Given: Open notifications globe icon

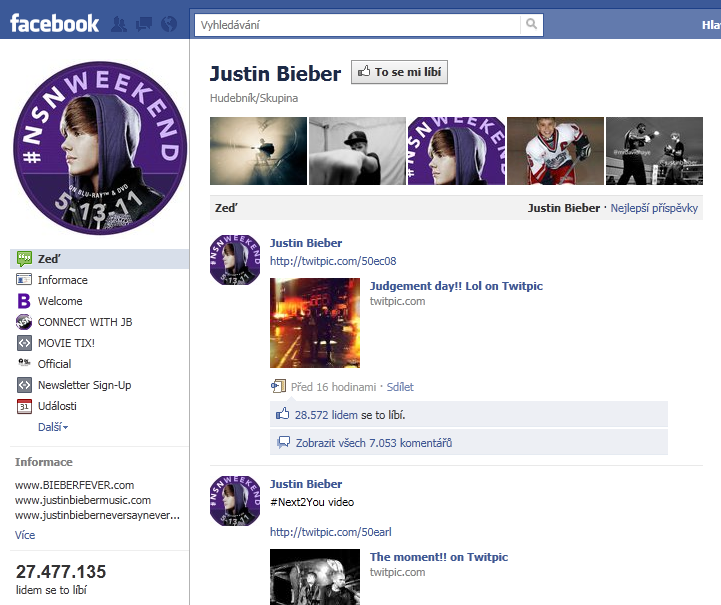Looking at the screenshot, I should pos(169,24).
